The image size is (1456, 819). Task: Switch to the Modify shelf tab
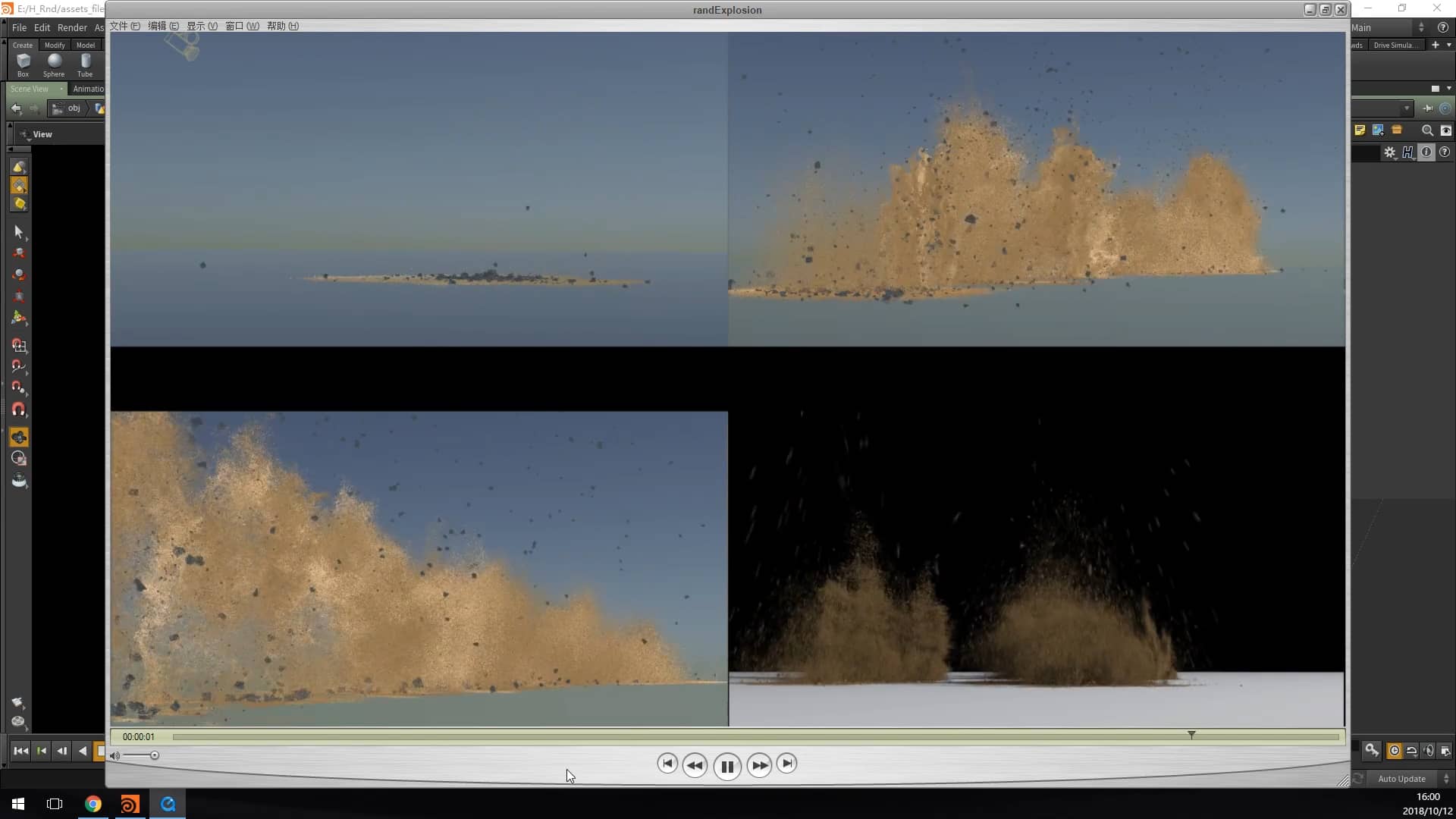[55, 45]
